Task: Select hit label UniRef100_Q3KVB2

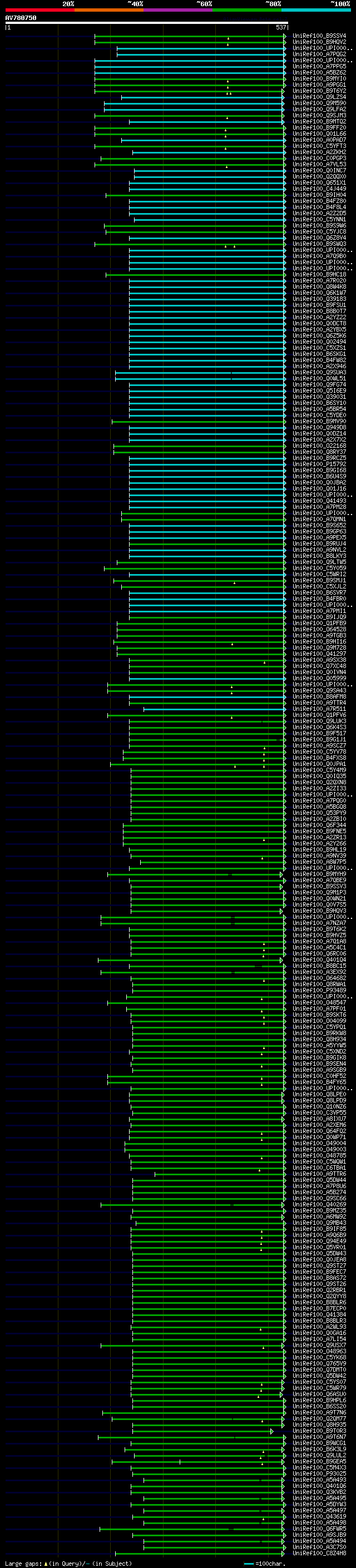Action: (319, 1492)
